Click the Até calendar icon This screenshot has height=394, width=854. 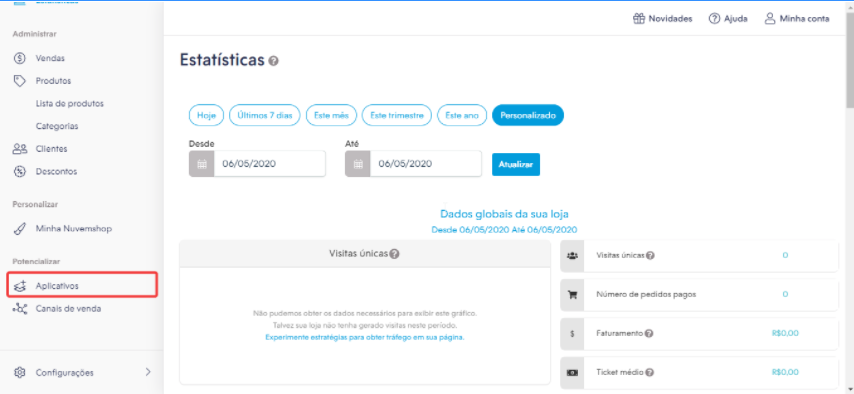click(x=358, y=164)
